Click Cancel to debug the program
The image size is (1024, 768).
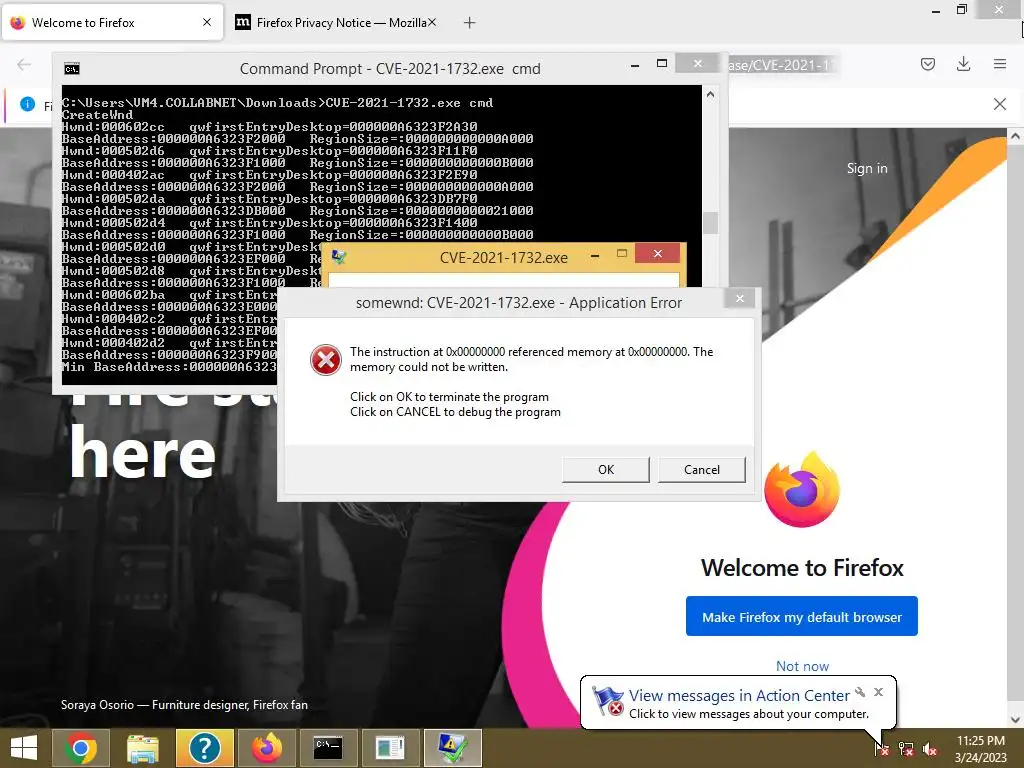coord(701,470)
